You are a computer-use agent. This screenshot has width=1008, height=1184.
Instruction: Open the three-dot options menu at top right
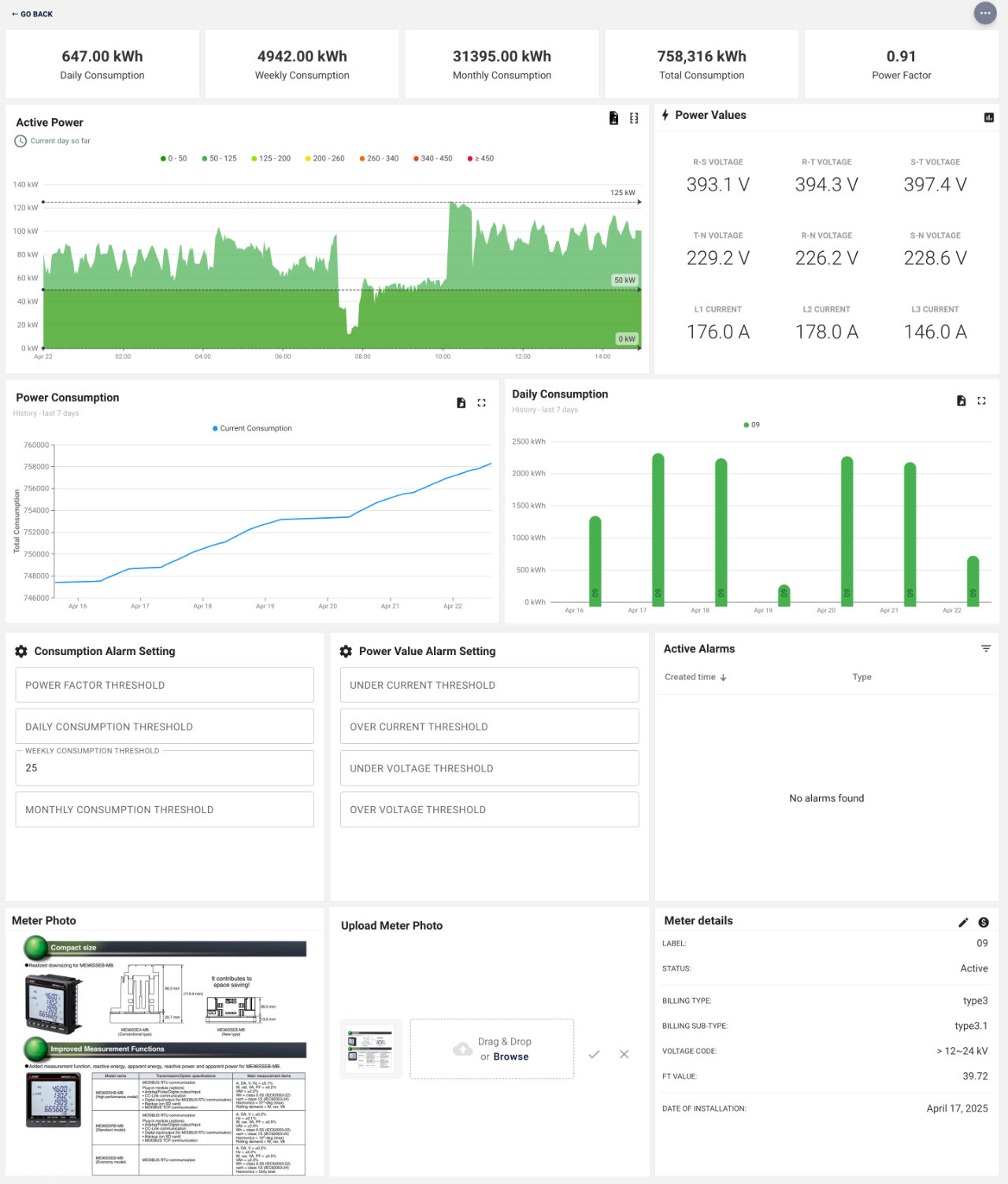pyautogui.click(x=985, y=13)
